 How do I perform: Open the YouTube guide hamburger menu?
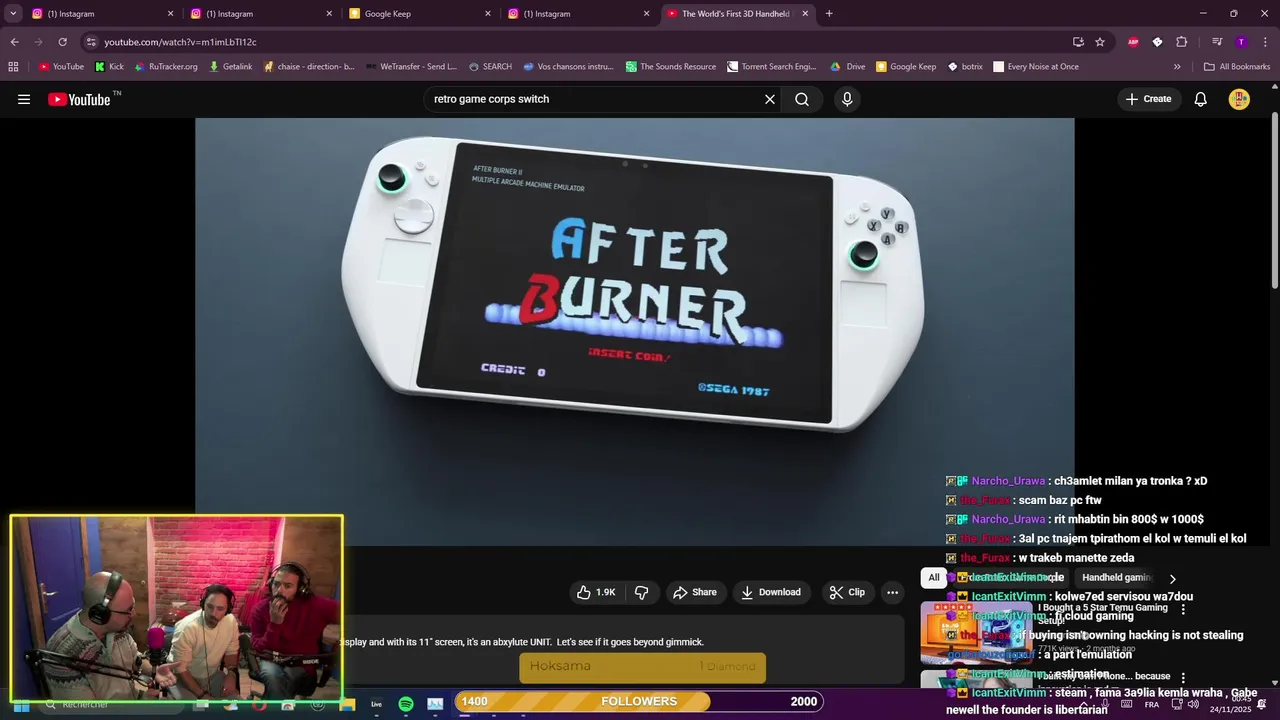pos(24,99)
